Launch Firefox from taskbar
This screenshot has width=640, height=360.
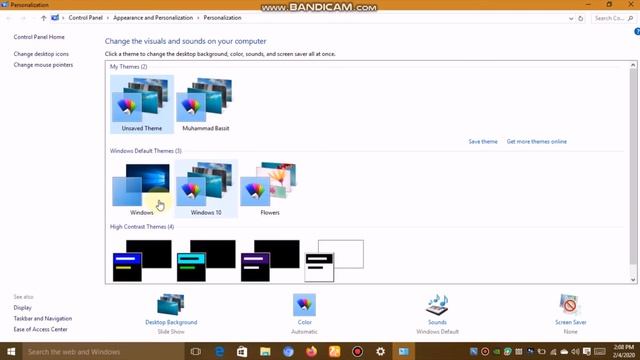point(311,351)
